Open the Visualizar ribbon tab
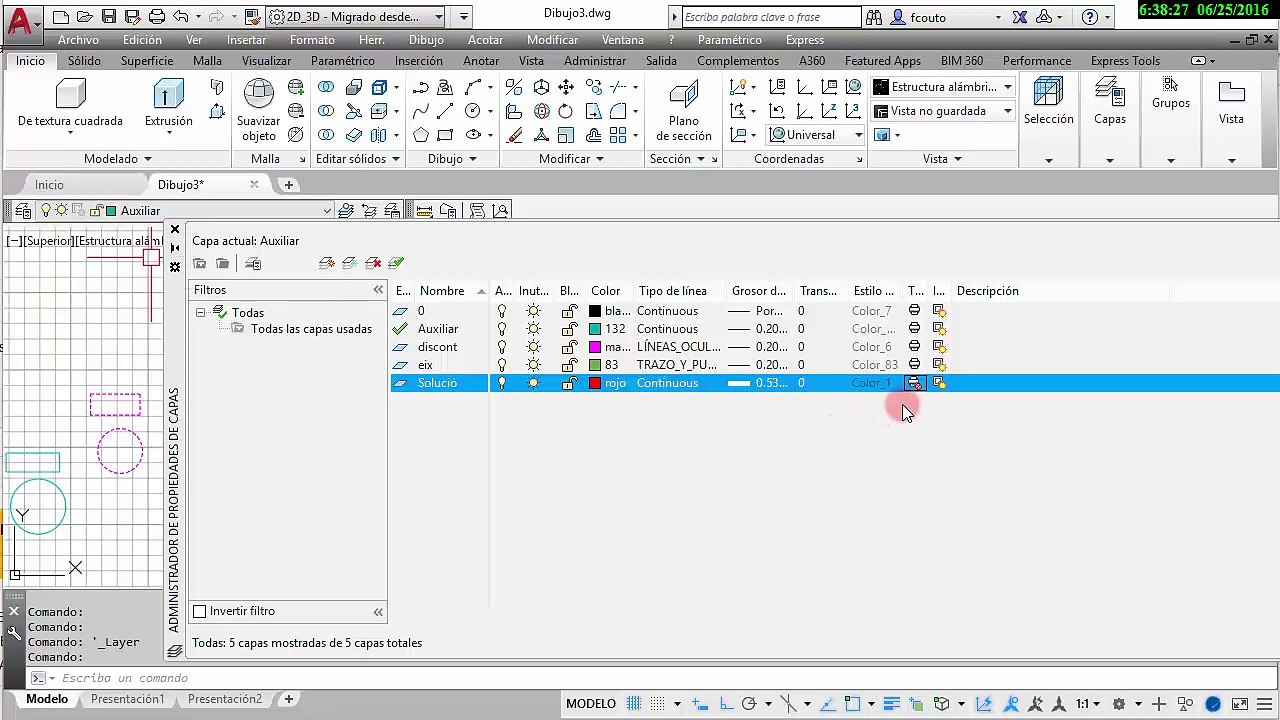Image resolution: width=1280 pixels, height=720 pixels. [266, 61]
